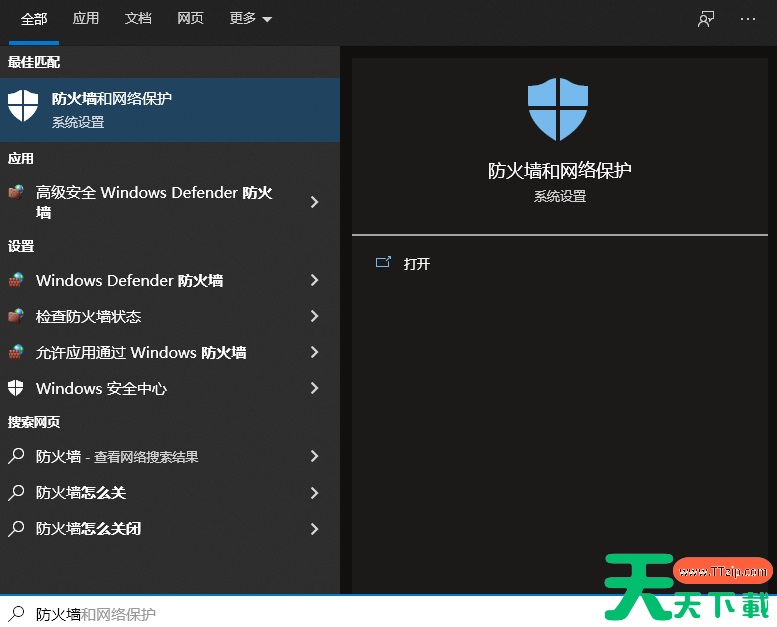The width and height of the screenshot is (777, 627).
Task: Open 高级安全 Windows Defender 防火墙 app result
Action: pos(170,202)
